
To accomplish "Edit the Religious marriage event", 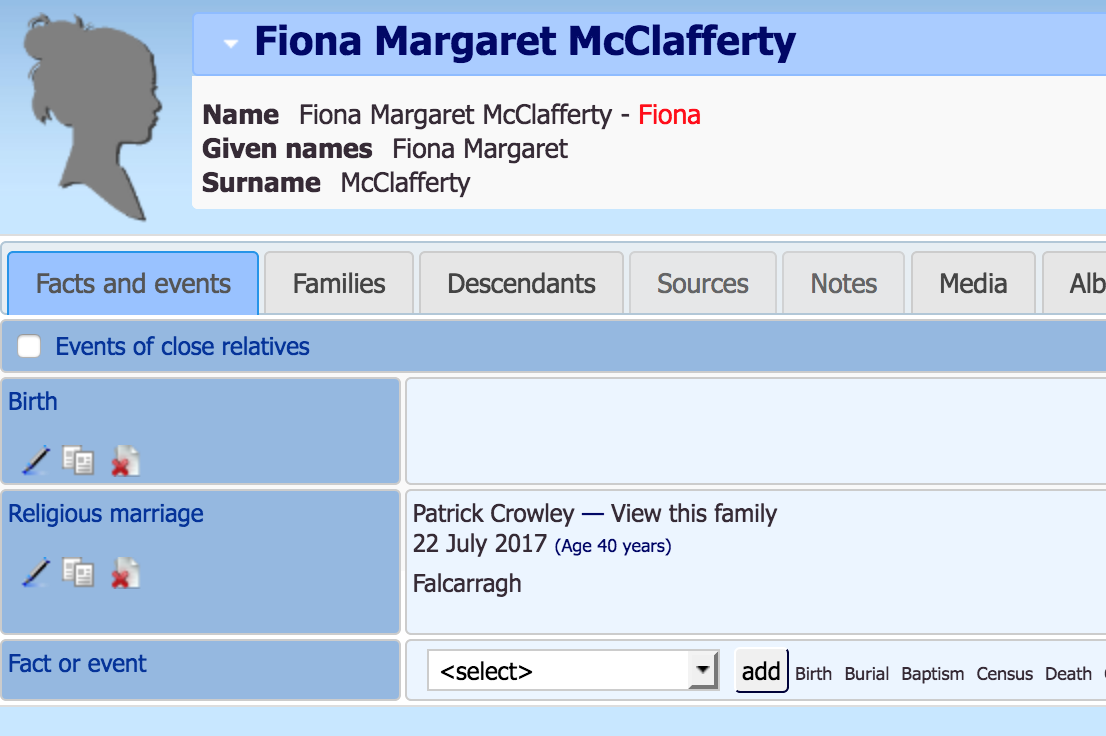I will click(x=36, y=572).
